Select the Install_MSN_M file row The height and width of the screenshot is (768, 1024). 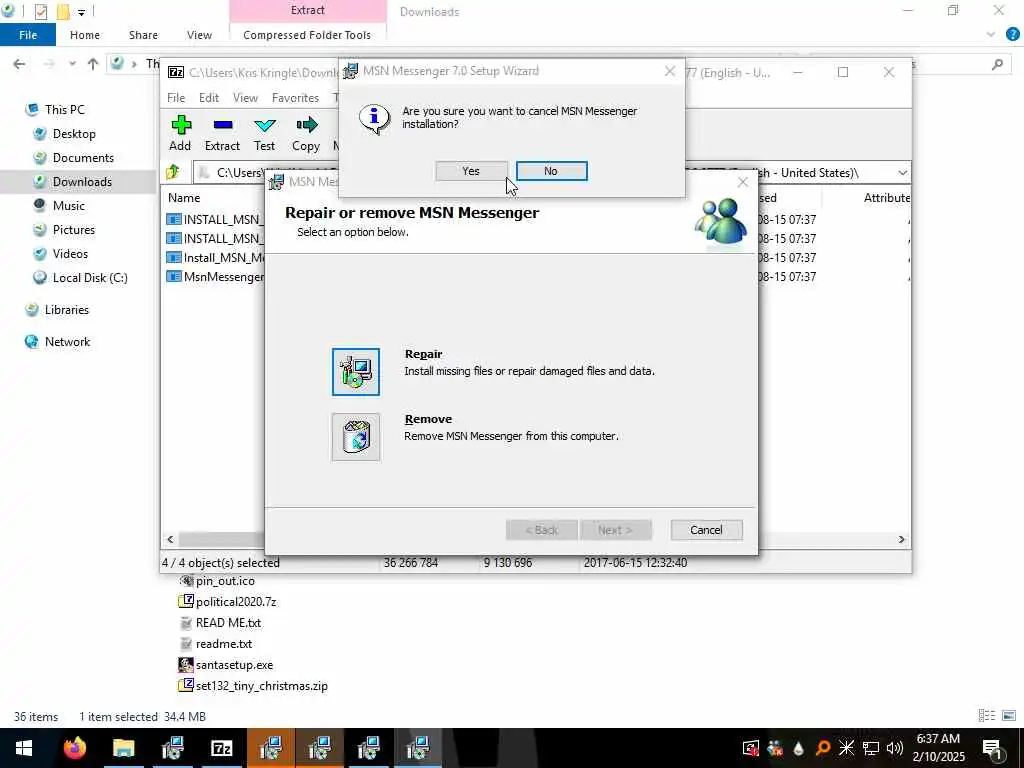[x=216, y=258]
